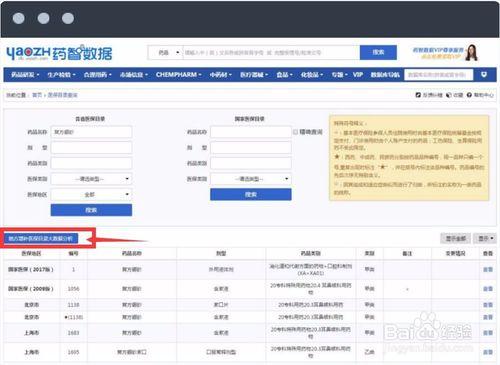Expand 医疗器械 nav menu

tap(254, 75)
